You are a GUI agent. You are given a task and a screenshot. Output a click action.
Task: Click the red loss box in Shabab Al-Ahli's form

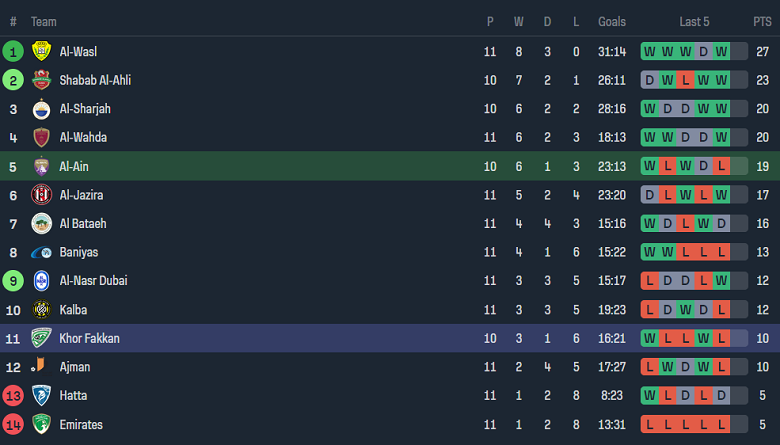coord(686,80)
